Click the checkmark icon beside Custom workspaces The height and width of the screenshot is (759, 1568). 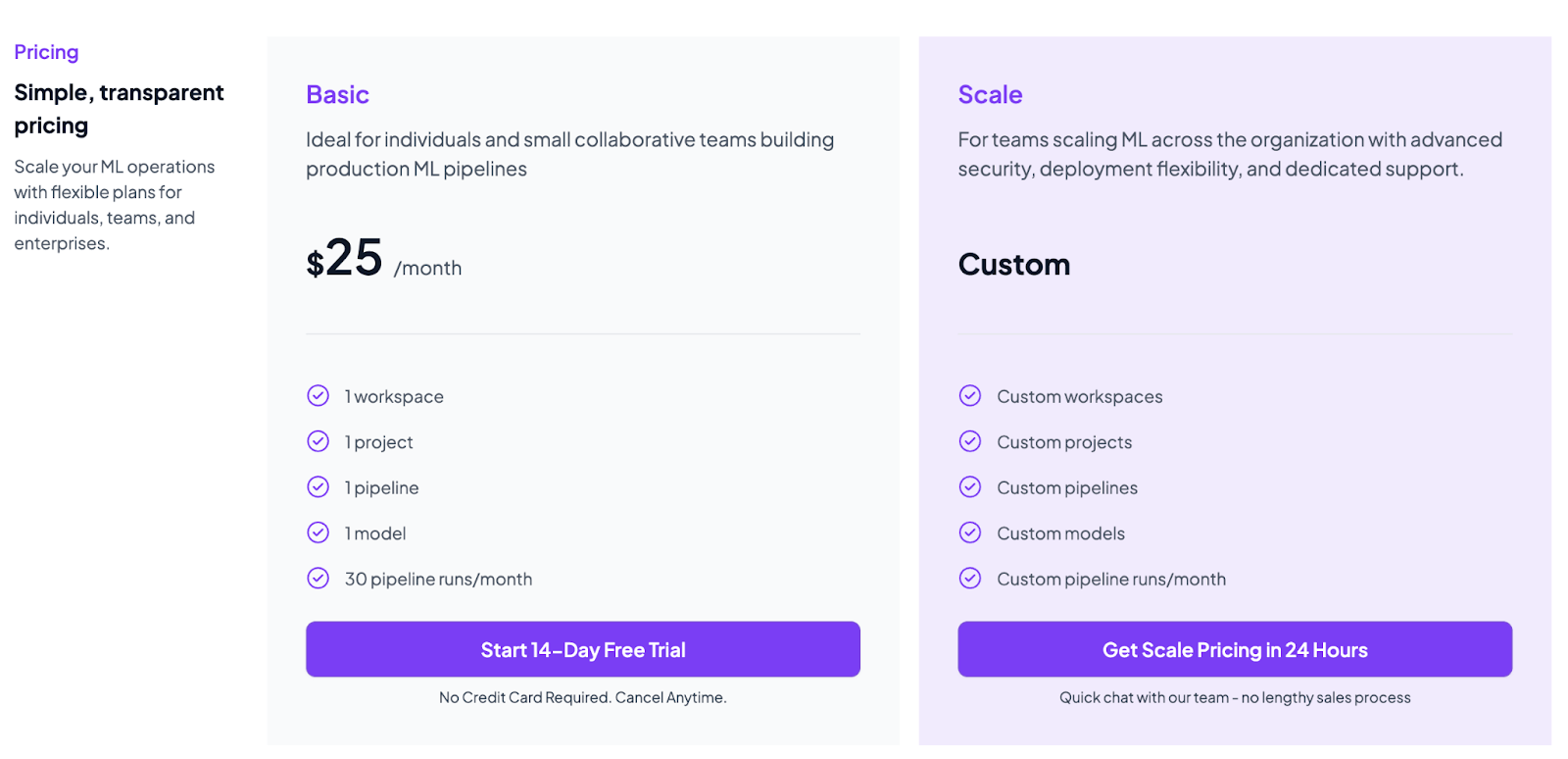pos(970,396)
